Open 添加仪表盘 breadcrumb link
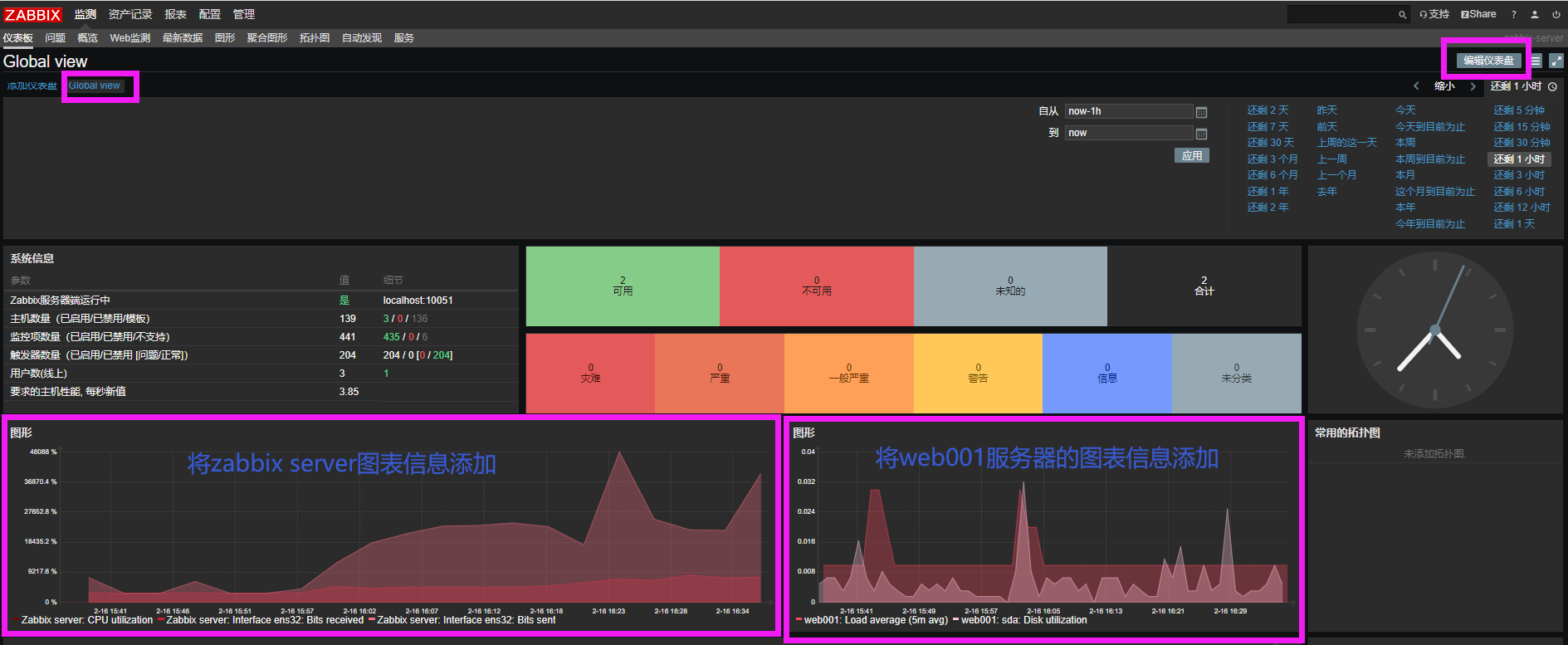 coord(32,86)
